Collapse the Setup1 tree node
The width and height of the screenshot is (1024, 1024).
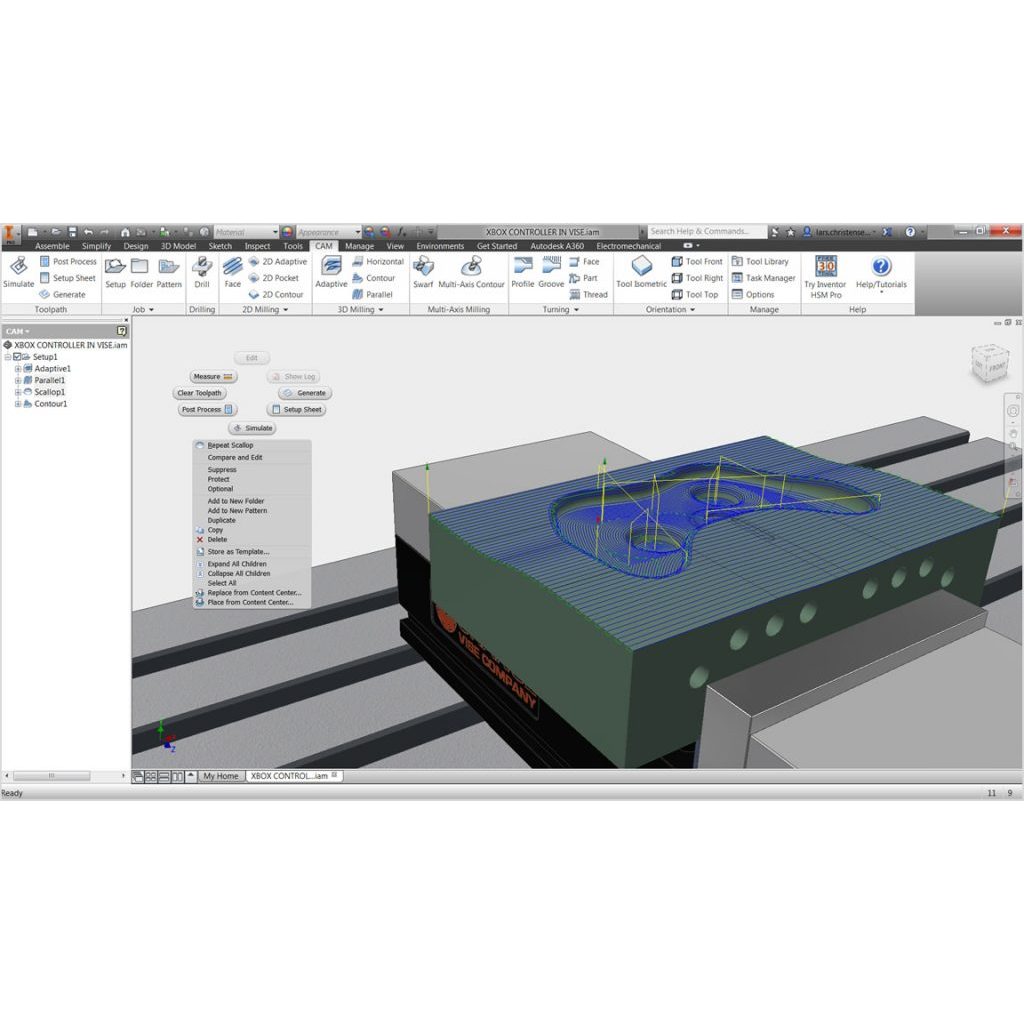pyautogui.click(x=8, y=357)
